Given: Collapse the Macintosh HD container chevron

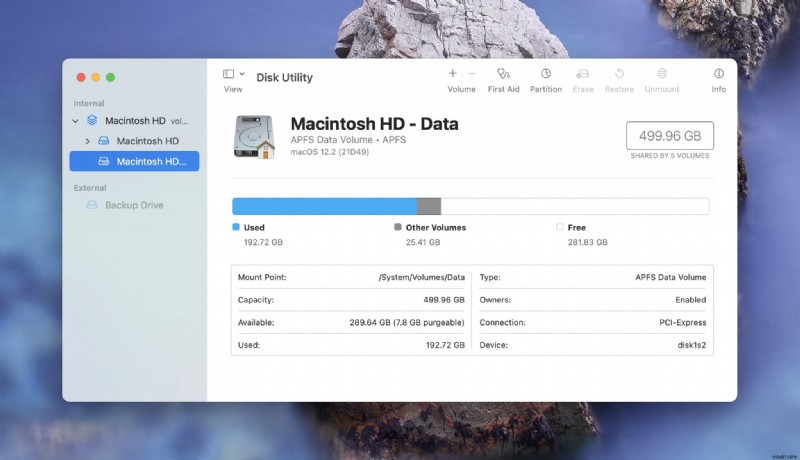Looking at the screenshot, I should (76, 121).
